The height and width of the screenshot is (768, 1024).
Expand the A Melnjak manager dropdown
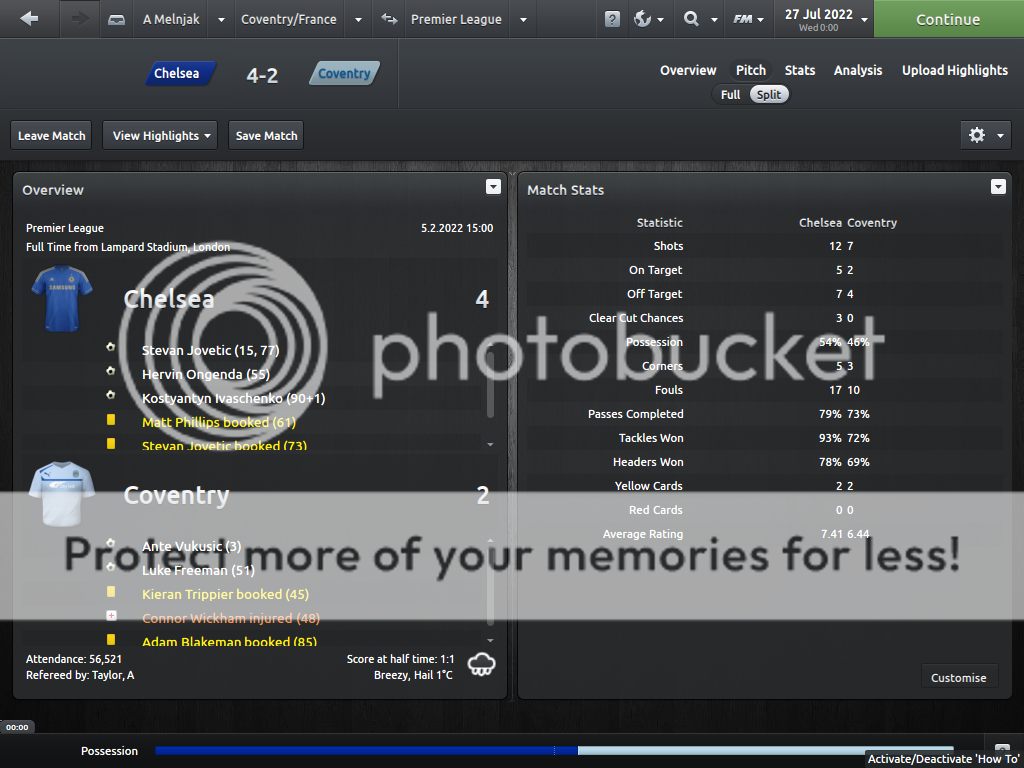(221, 19)
